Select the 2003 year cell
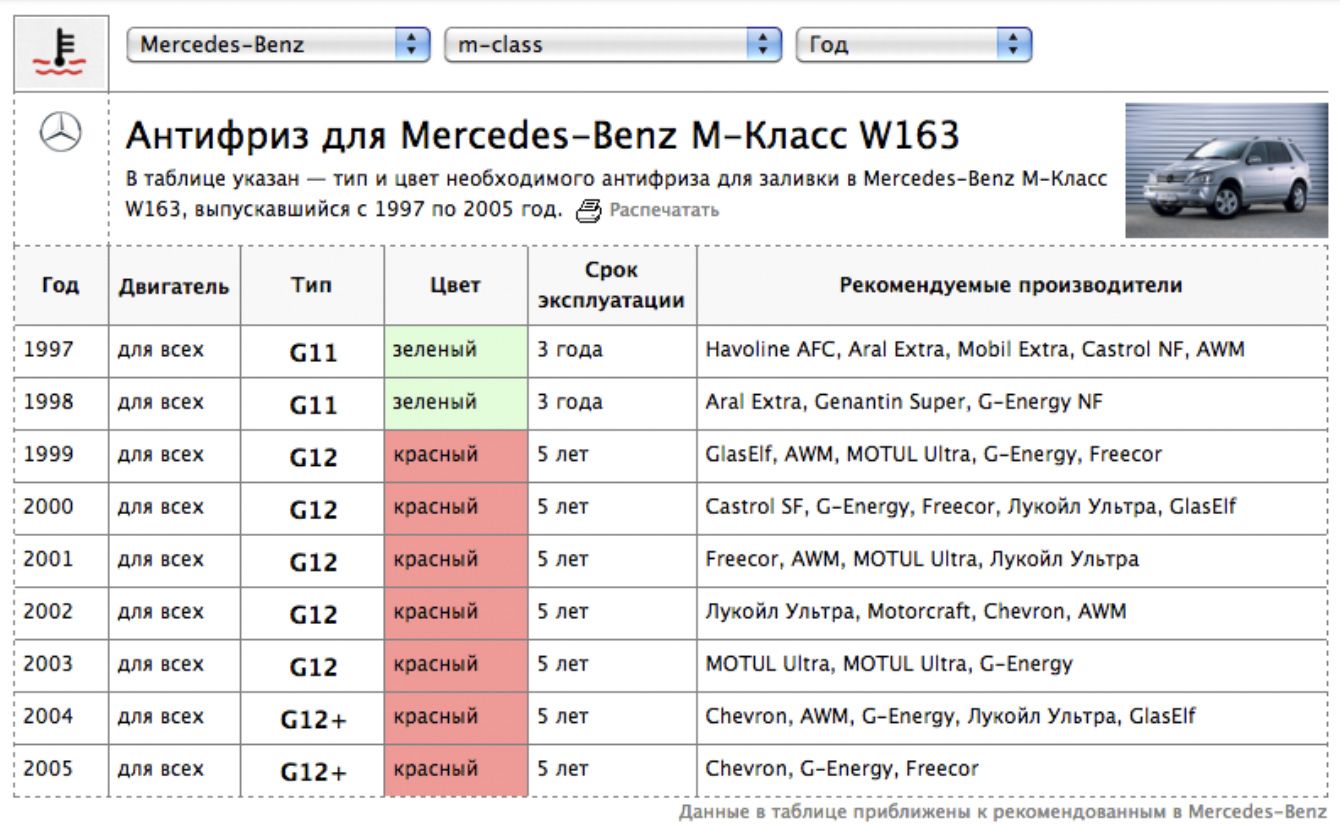1340x830 pixels. 61,664
